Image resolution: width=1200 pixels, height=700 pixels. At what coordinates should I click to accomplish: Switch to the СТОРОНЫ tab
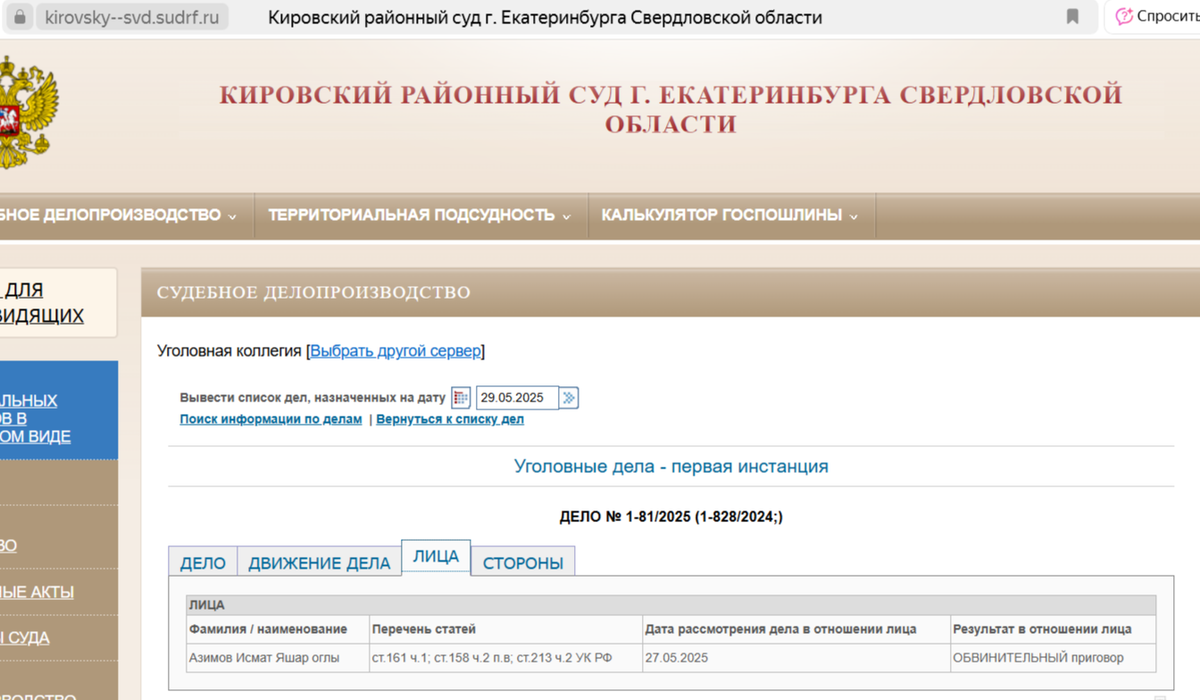tap(523, 562)
